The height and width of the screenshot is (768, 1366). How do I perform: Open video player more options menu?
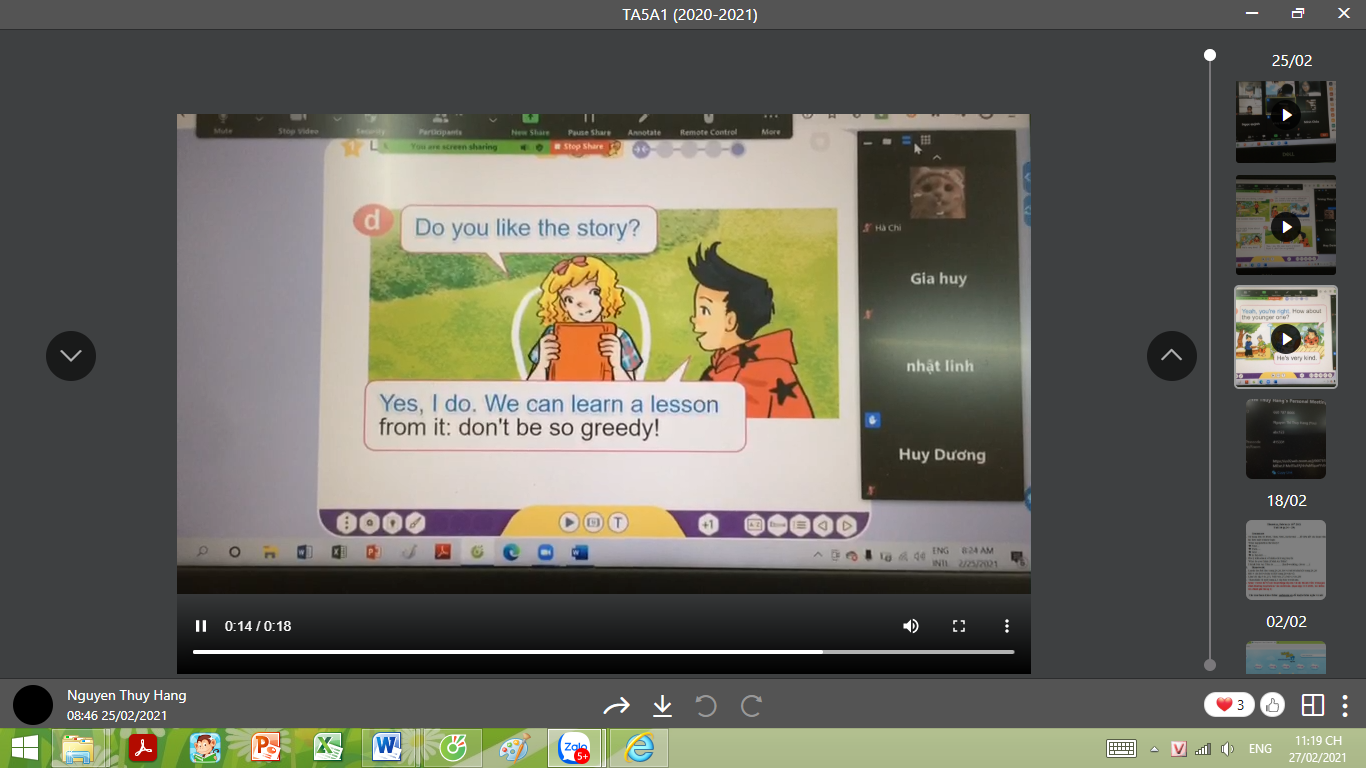(1007, 626)
